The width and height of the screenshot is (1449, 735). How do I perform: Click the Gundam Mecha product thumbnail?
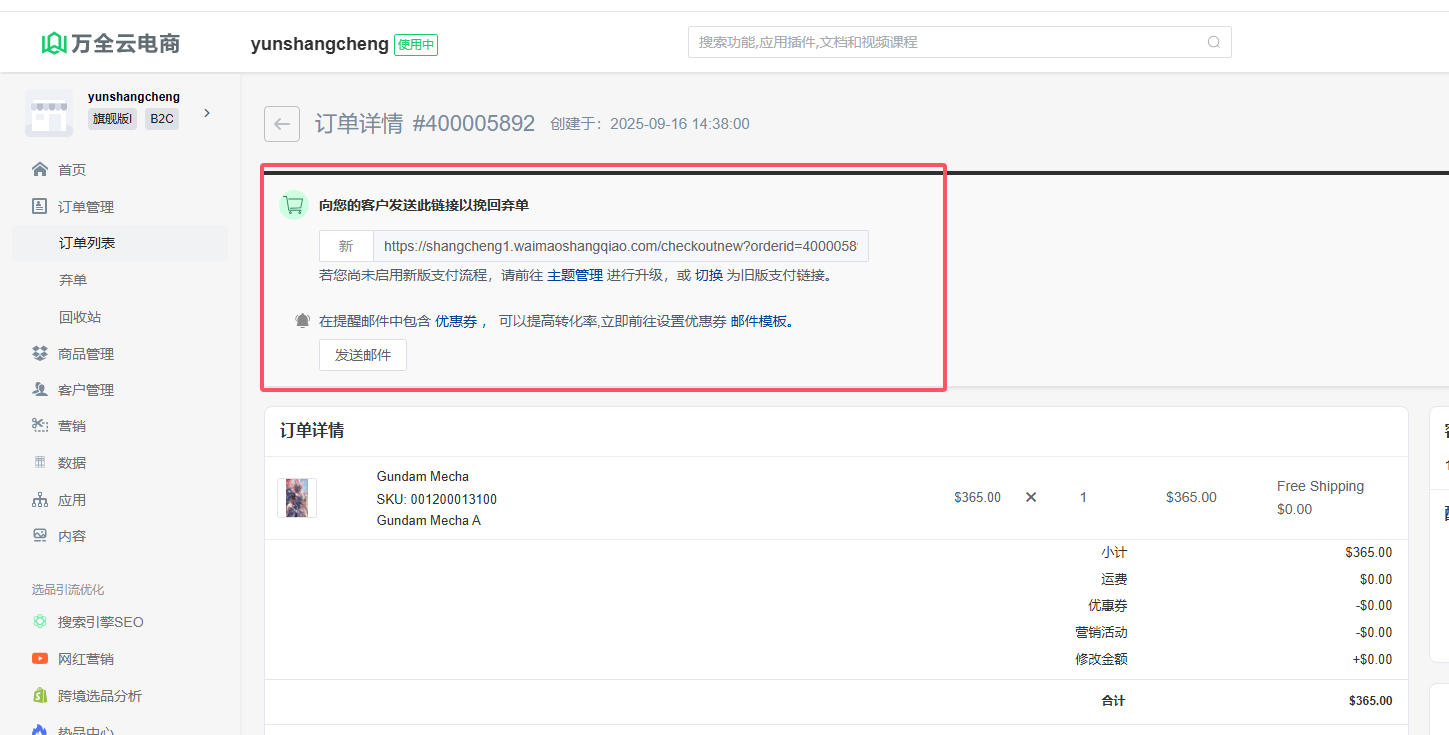(297, 498)
